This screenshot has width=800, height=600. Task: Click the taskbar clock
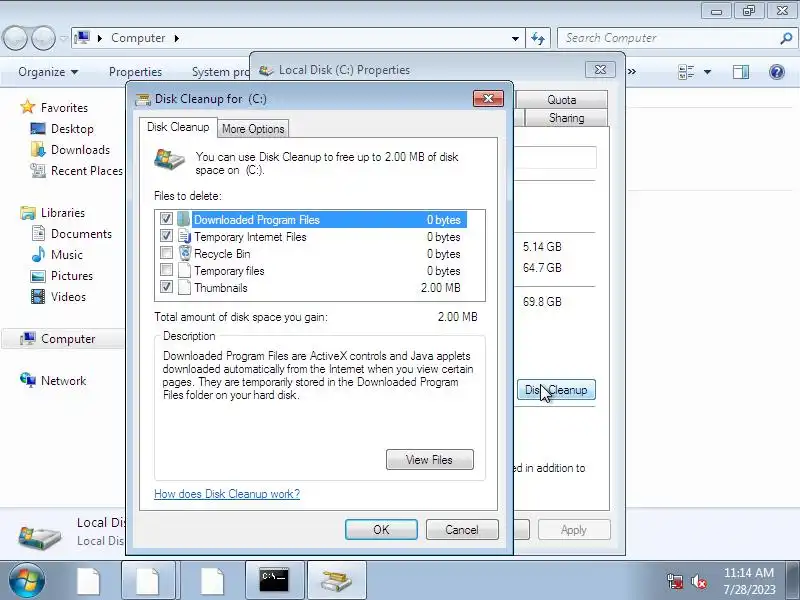[749, 581]
